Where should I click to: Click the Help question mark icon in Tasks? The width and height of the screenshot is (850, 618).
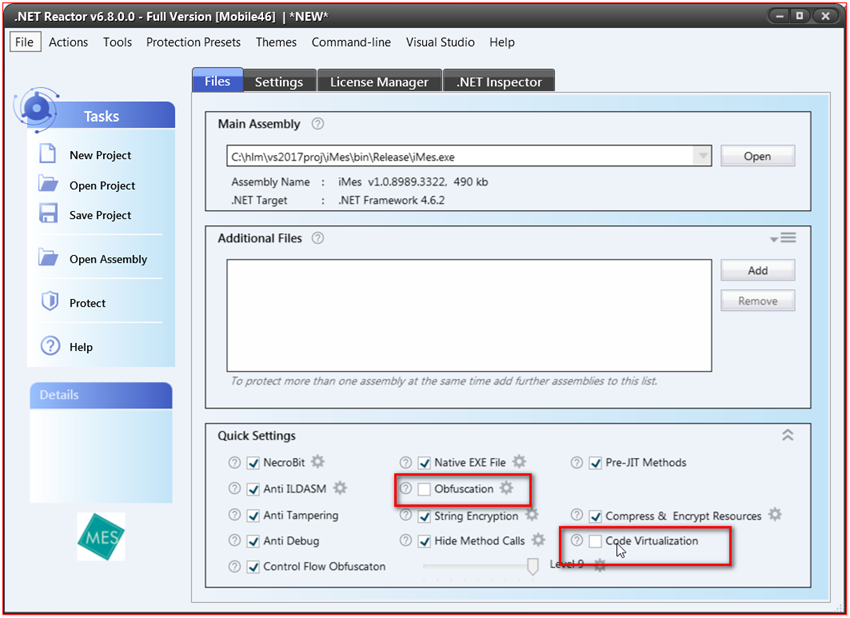50,345
